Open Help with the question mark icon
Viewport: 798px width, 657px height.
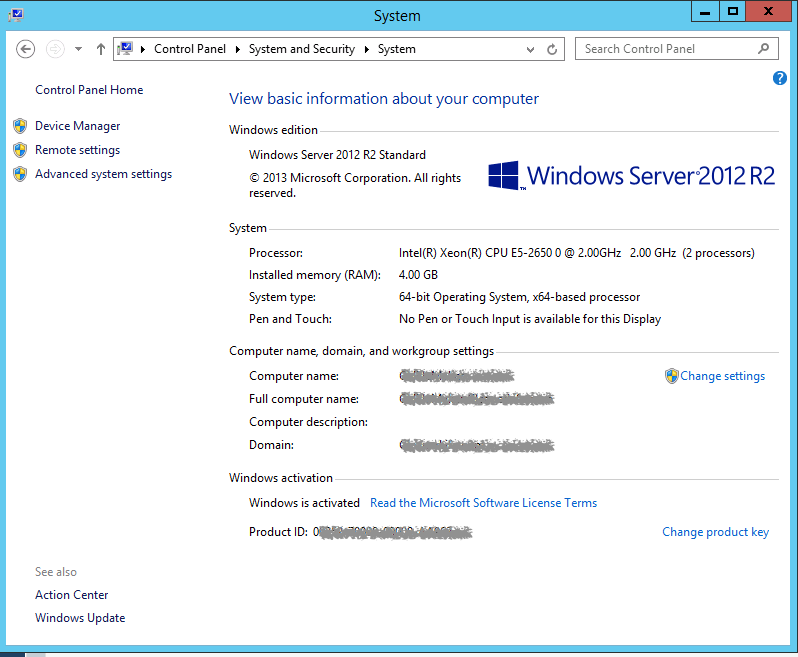click(780, 78)
